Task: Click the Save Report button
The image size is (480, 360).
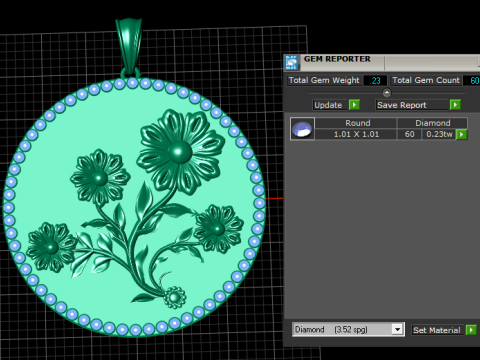Action: point(412,105)
